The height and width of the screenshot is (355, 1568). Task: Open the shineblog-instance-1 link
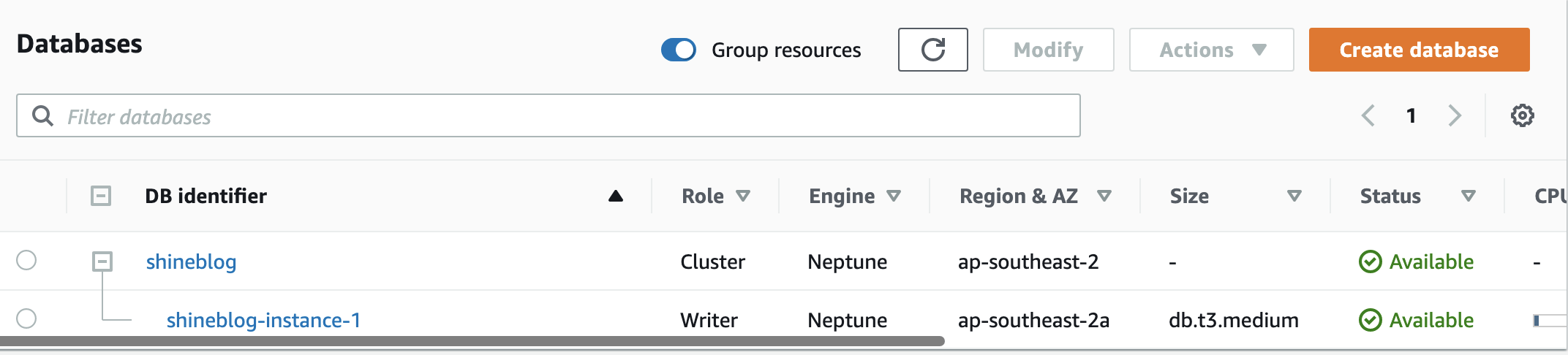(263, 320)
